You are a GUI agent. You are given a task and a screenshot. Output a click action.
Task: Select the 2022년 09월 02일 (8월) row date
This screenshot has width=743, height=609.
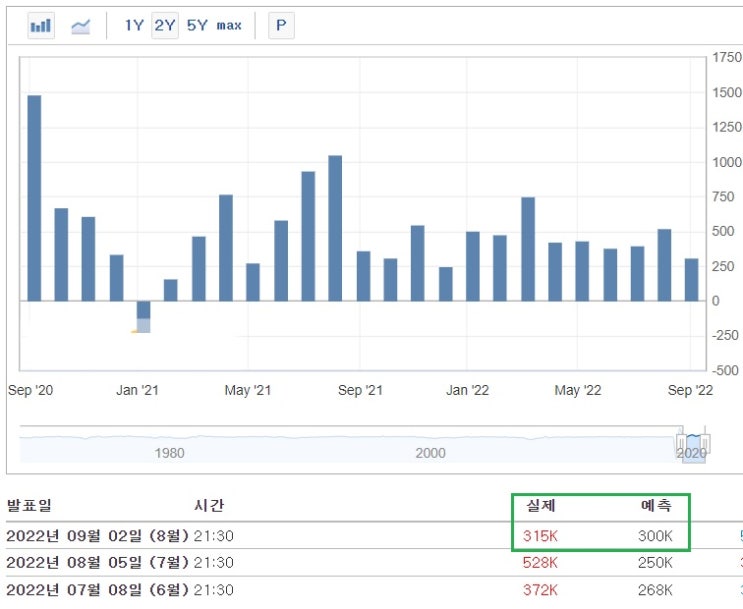point(98,536)
